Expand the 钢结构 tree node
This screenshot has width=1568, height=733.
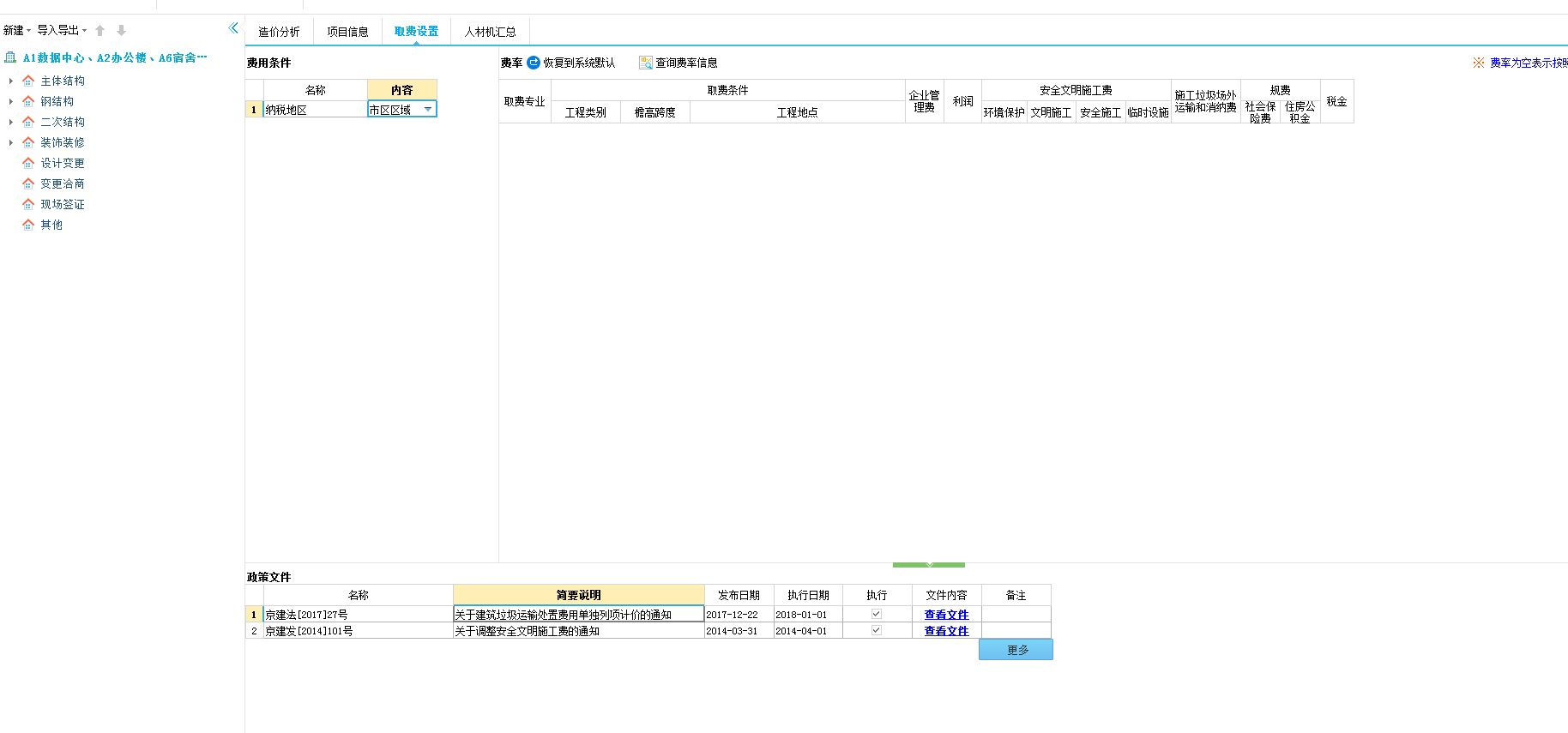10,101
